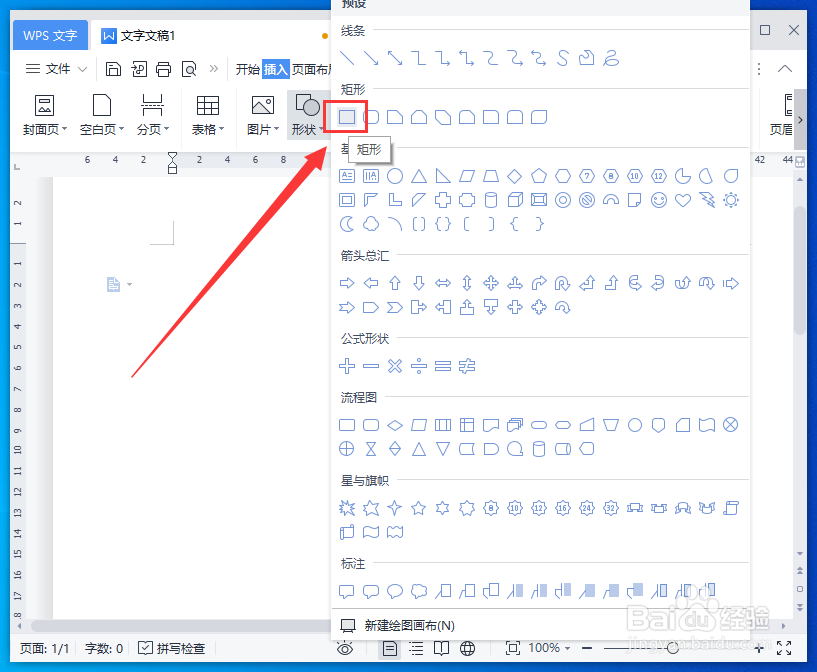Choose the multiplication sign formula shape

(395, 366)
